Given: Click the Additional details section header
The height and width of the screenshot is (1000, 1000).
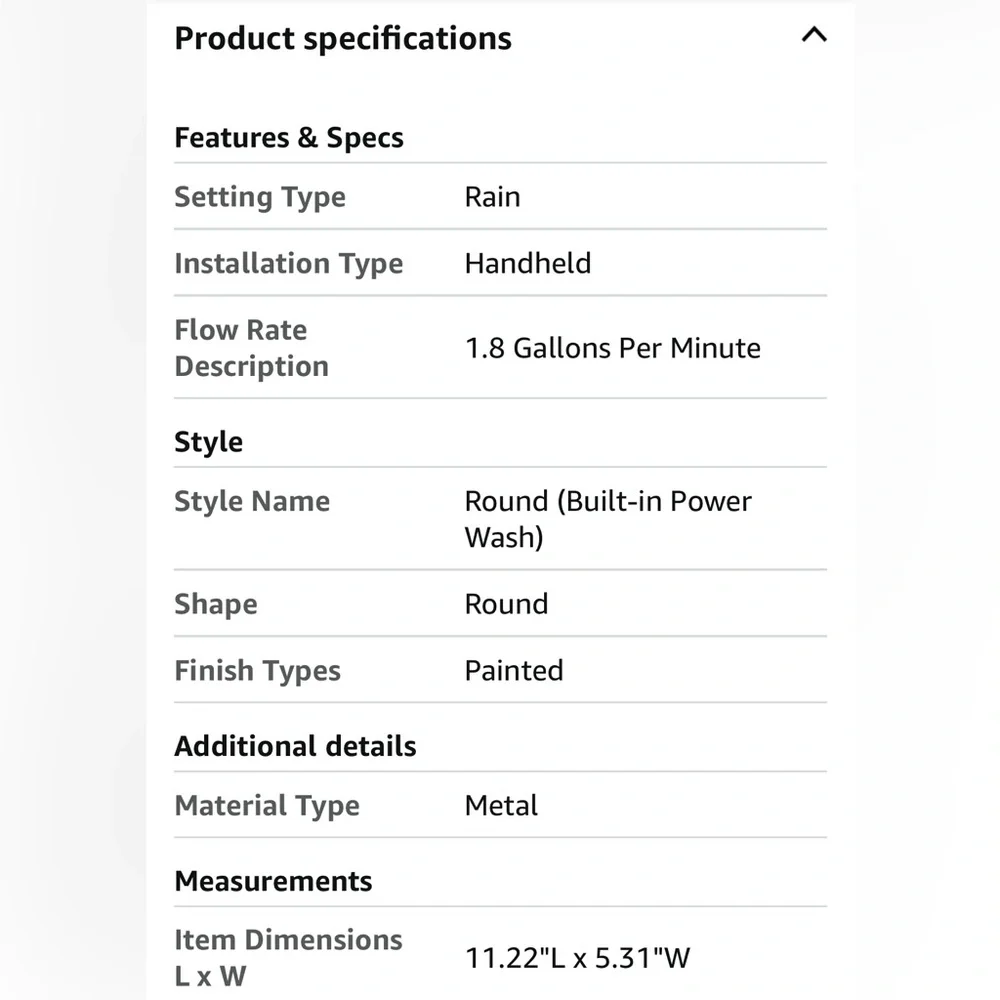Looking at the screenshot, I should coord(295,746).
